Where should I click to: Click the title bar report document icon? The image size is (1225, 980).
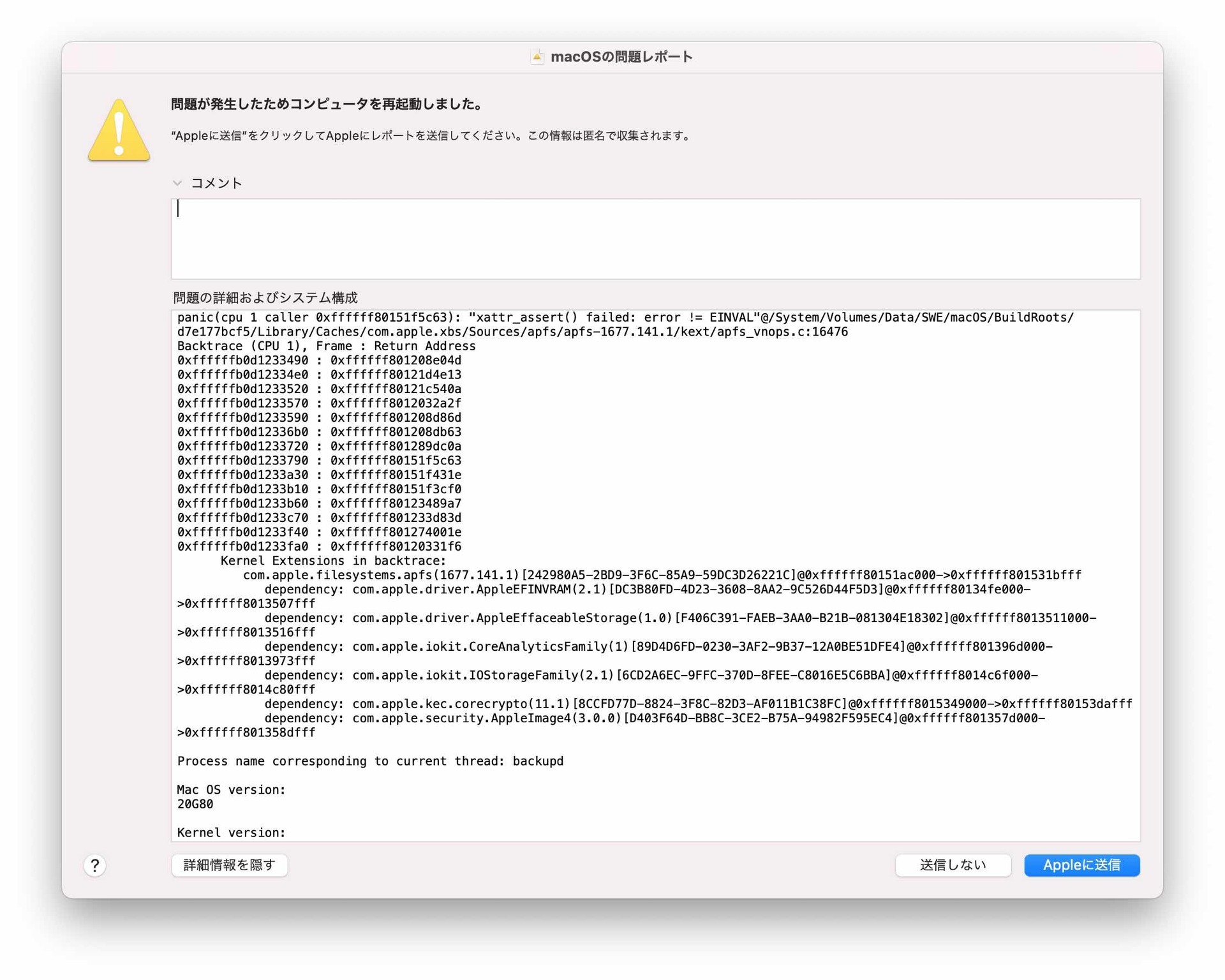(x=537, y=57)
